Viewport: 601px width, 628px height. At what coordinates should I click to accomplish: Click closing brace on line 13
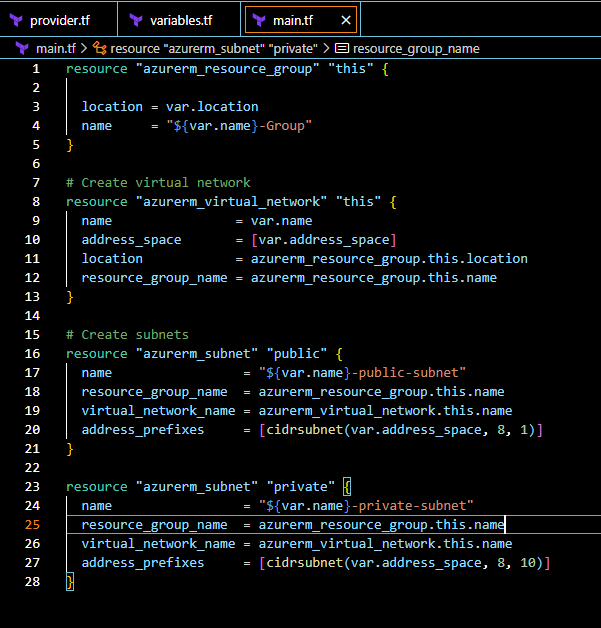coord(70,297)
